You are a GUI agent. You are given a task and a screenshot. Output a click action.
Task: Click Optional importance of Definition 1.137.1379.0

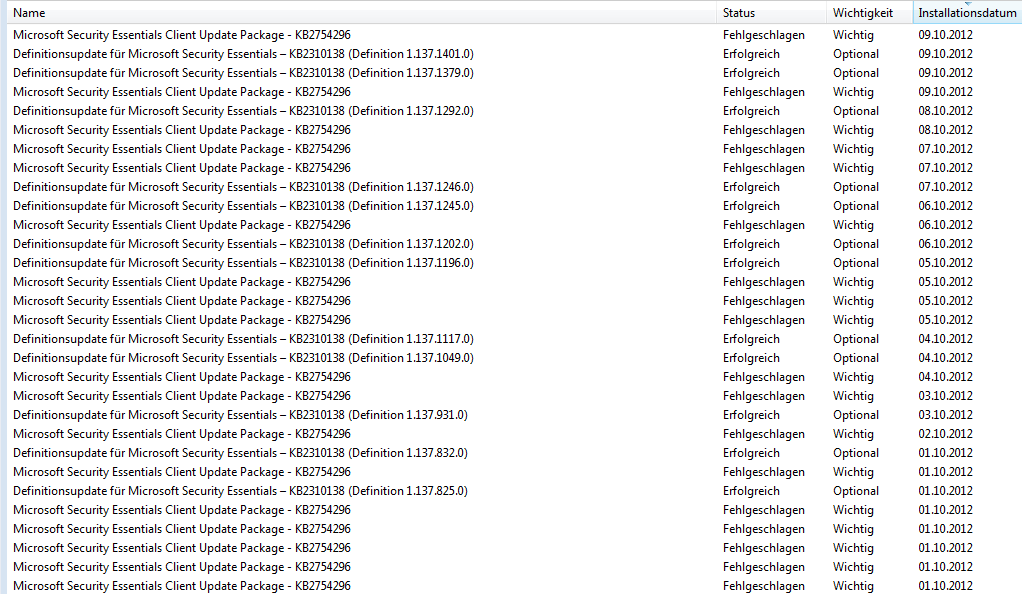(x=856, y=73)
